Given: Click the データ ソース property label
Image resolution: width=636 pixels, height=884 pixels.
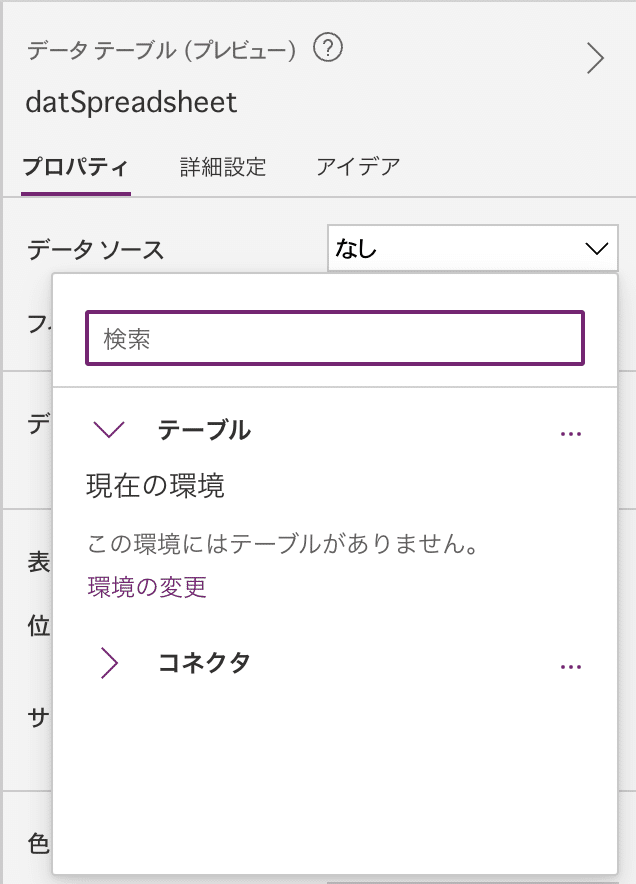Looking at the screenshot, I should [96, 249].
